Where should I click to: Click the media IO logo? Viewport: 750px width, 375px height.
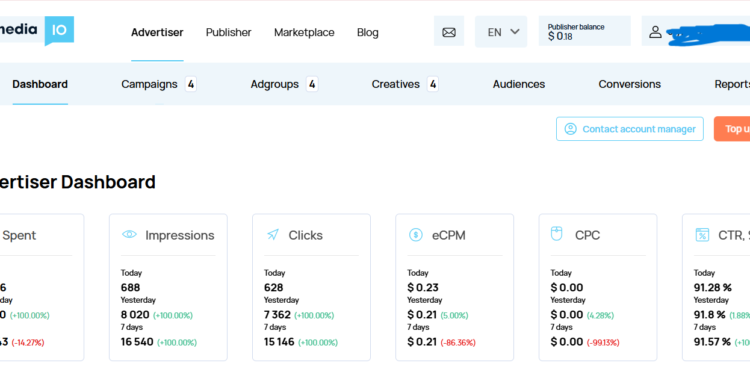[37, 30]
